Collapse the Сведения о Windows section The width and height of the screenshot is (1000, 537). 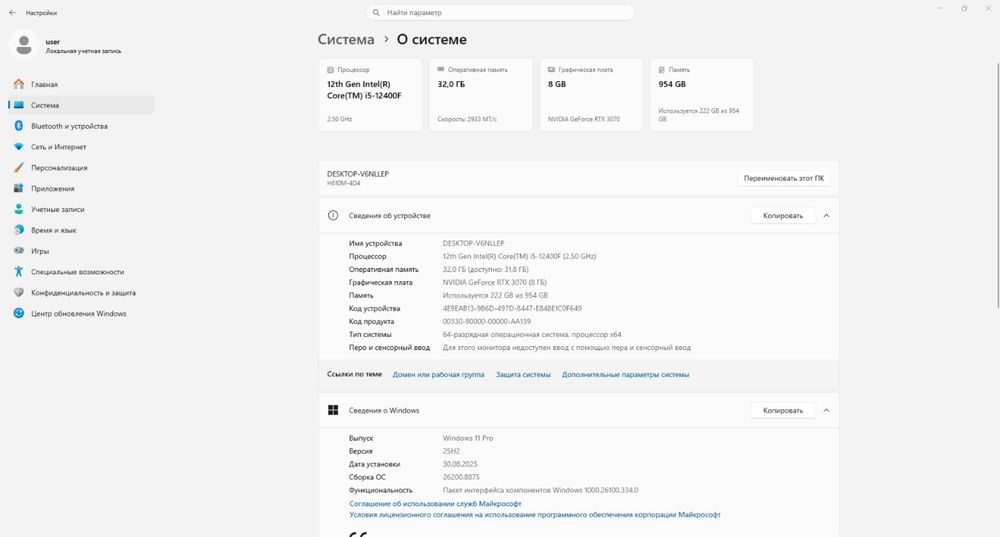(826, 410)
